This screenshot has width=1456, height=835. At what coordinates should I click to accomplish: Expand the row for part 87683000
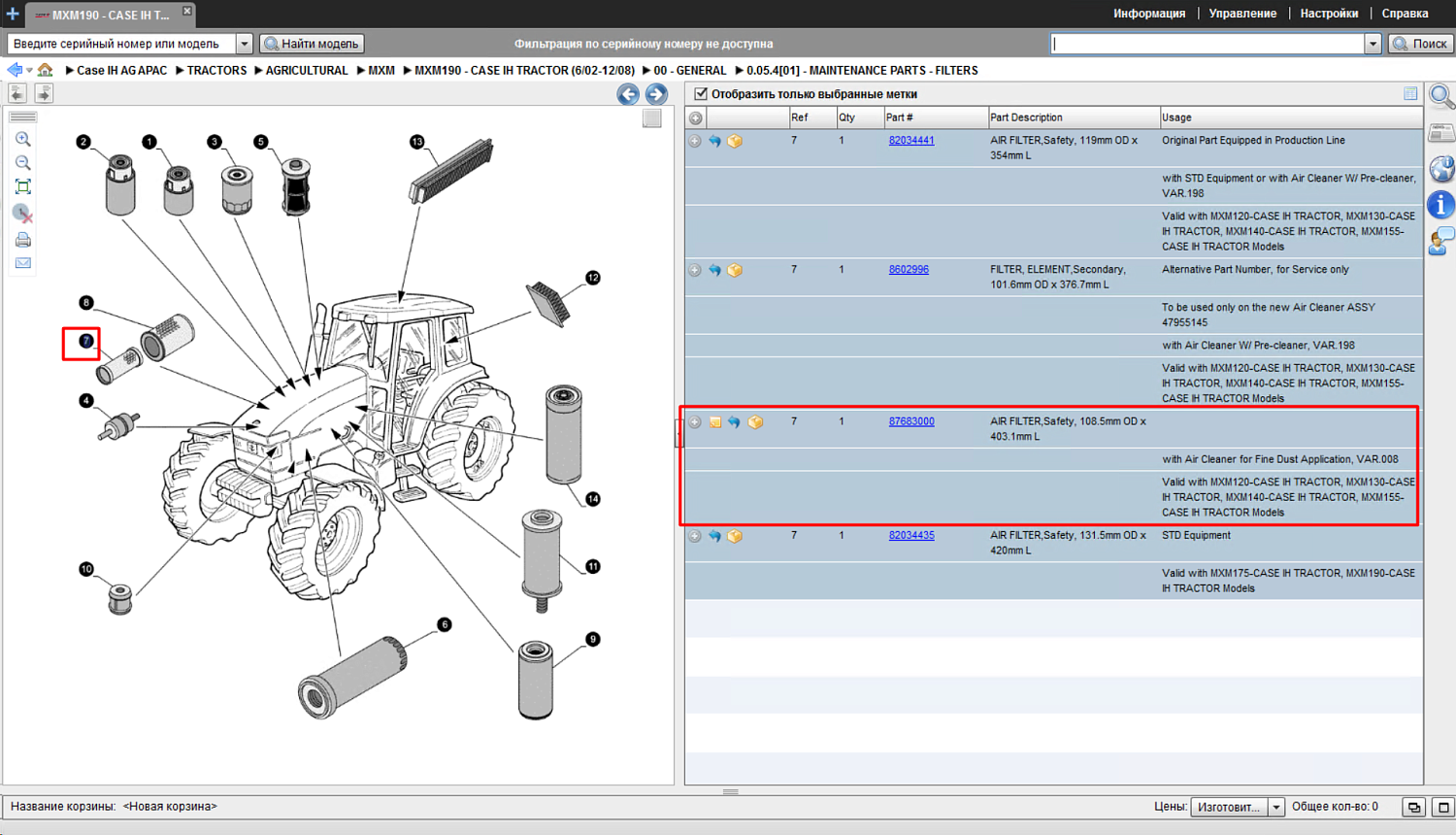[695, 422]
